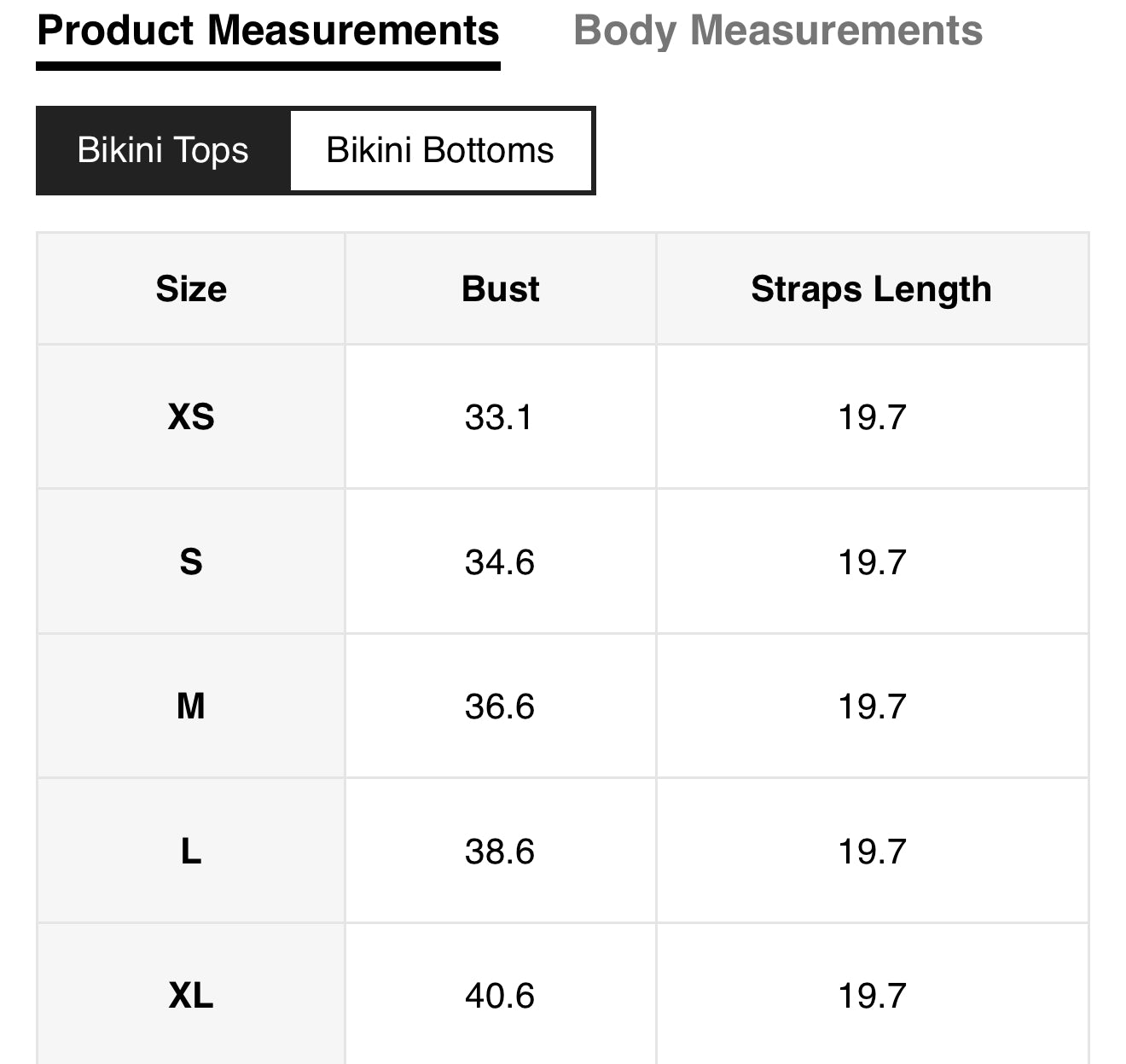1126x1064 pixels.
Task: Select the L size row label
Action: click(191, 852)
